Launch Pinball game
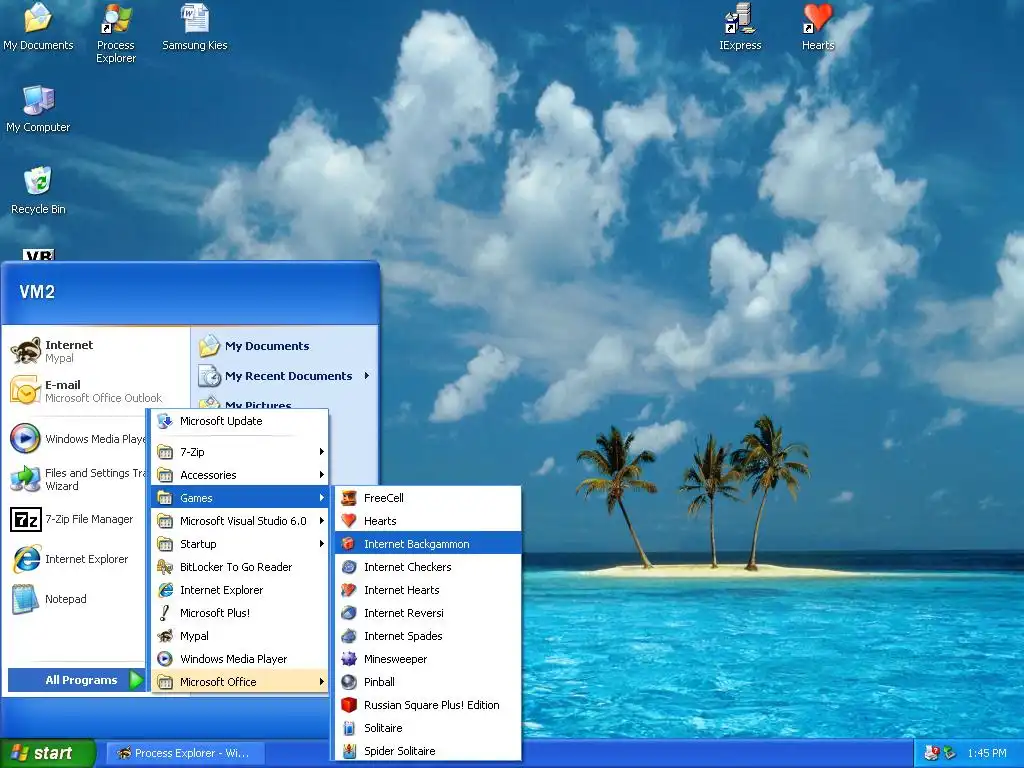The width and height of the screenshot is (1024, 768). [x=428, y=682]
